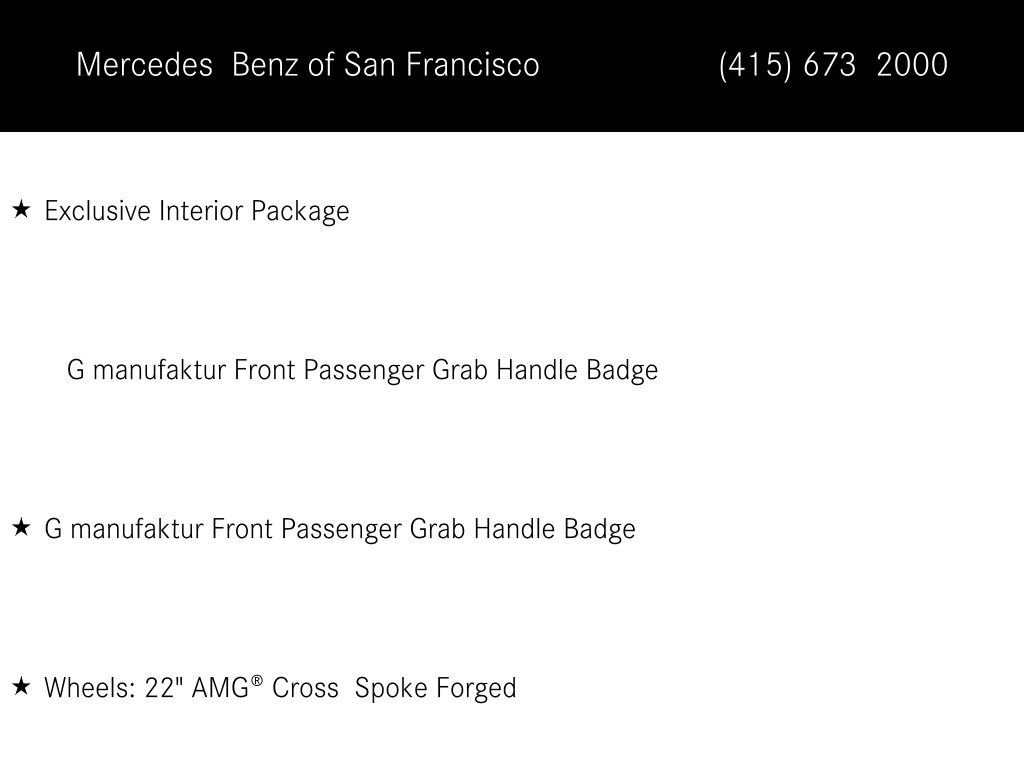Click the star beside Exclusive Interior Package
Image resolution: width=1024 pixels, height=768 pixels.
(22, 210)
